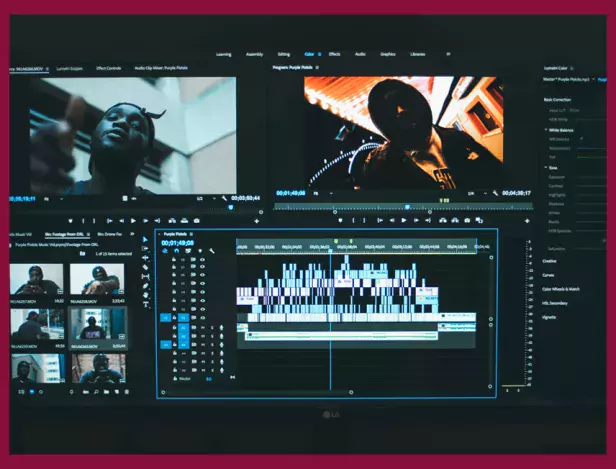The width and height of the screenshot is (616, 469).
Task: Hide video track V1 with eye icon
Action: [202, 317]
